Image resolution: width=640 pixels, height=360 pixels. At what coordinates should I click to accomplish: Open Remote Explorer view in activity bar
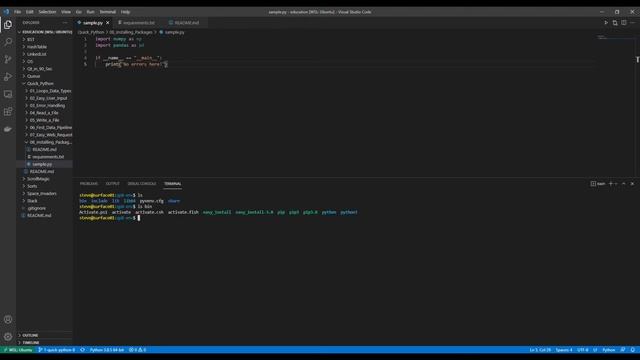tap(8, 94)
